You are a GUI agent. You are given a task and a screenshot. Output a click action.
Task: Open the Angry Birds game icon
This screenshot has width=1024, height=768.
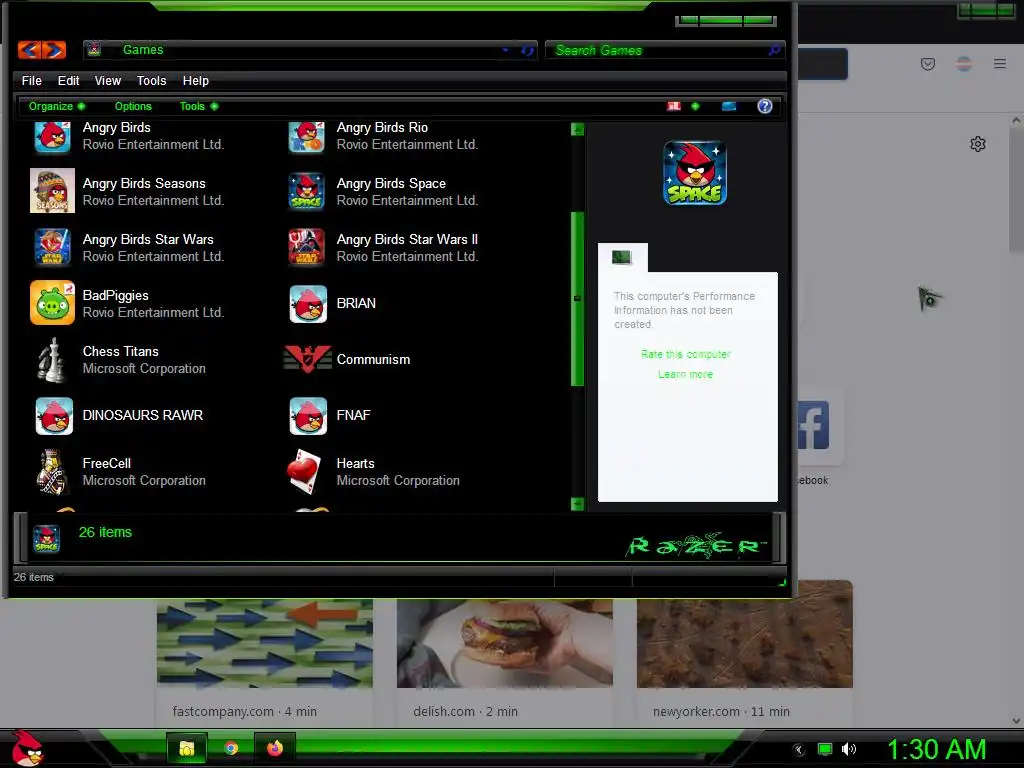click(x=52, y=136)
